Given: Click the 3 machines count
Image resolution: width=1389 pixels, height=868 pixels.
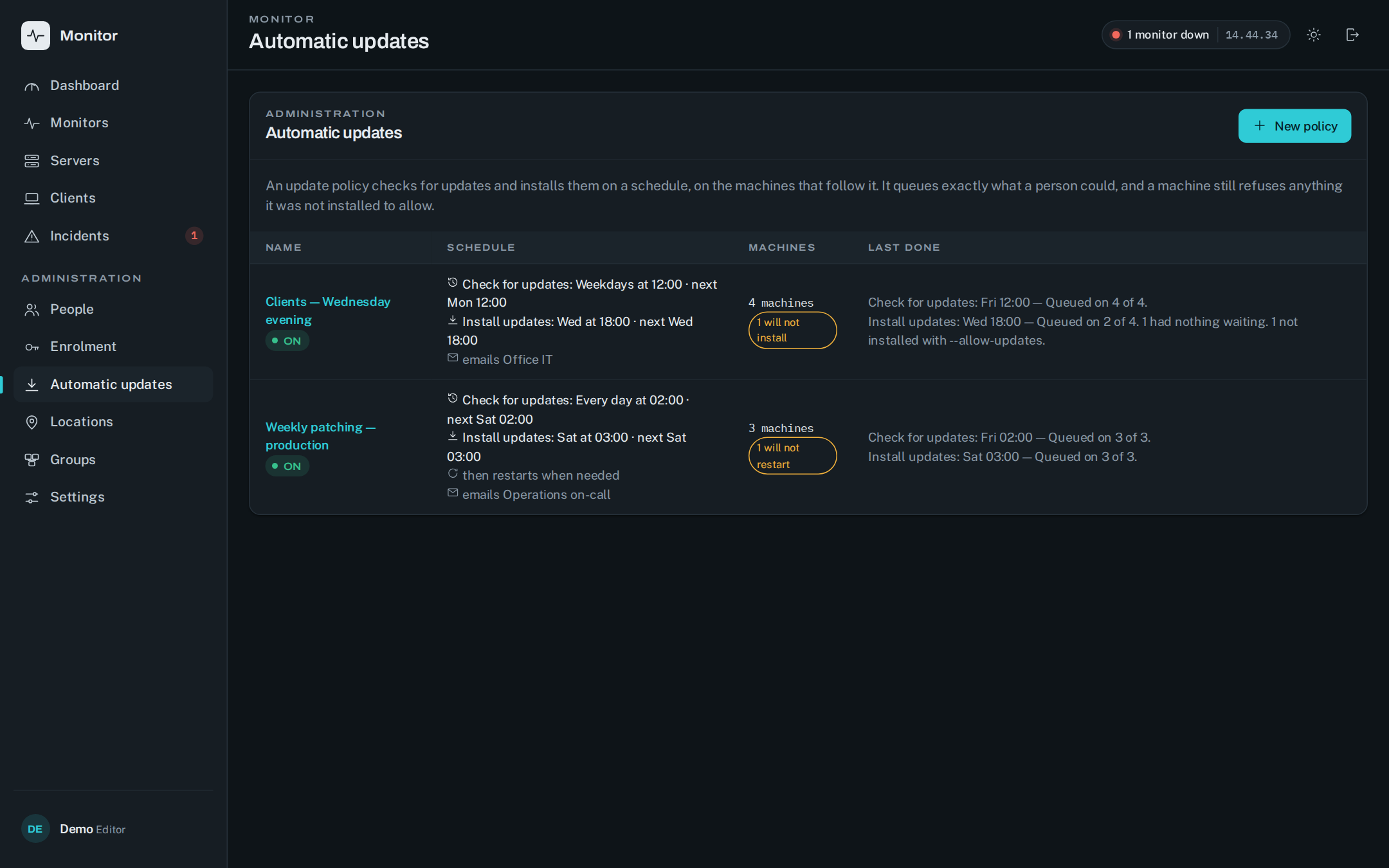Looking at the screenshot, I should pos(781,428).
